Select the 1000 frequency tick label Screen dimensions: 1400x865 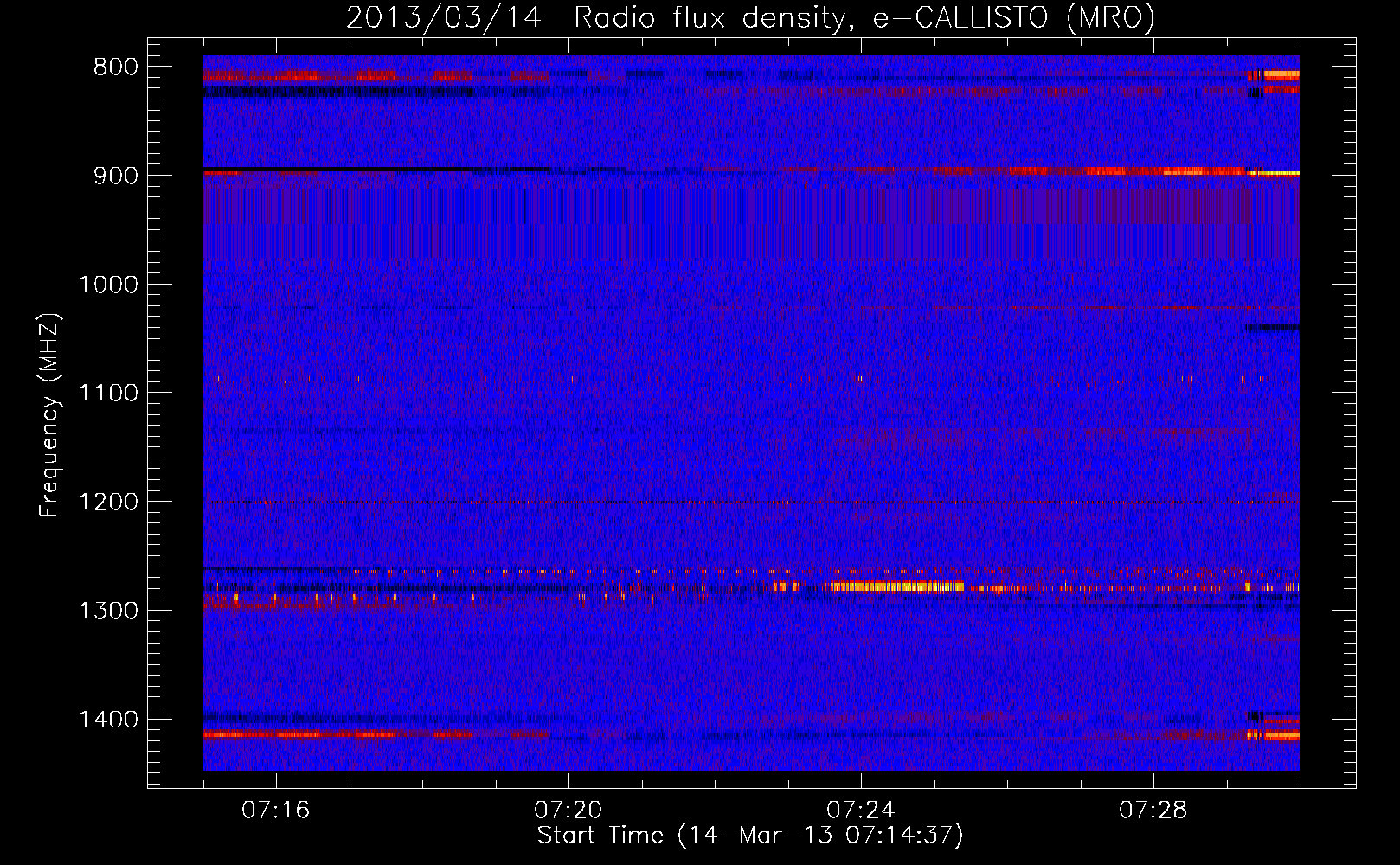click(108, 285)
